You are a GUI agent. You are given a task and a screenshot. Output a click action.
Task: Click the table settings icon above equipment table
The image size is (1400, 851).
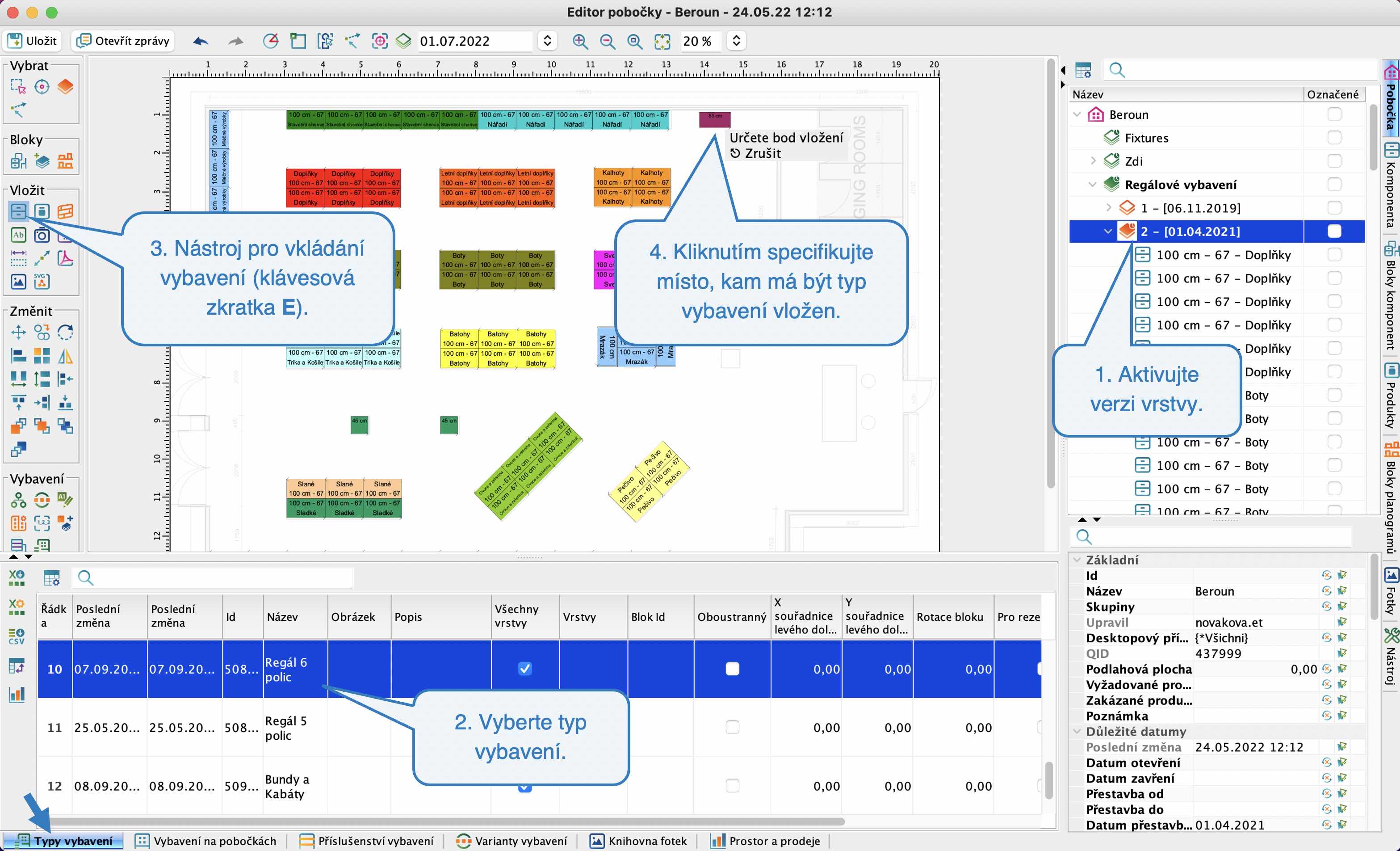click(52, 577)
